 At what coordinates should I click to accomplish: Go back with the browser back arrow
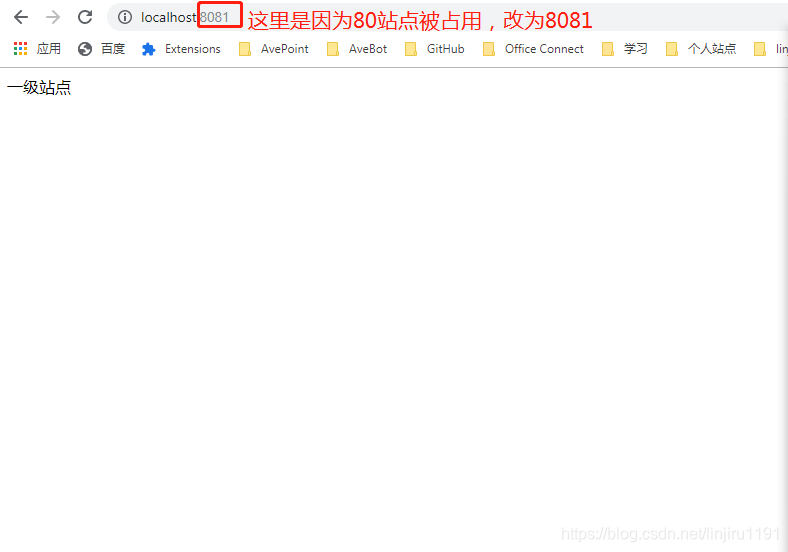[21, 17]
